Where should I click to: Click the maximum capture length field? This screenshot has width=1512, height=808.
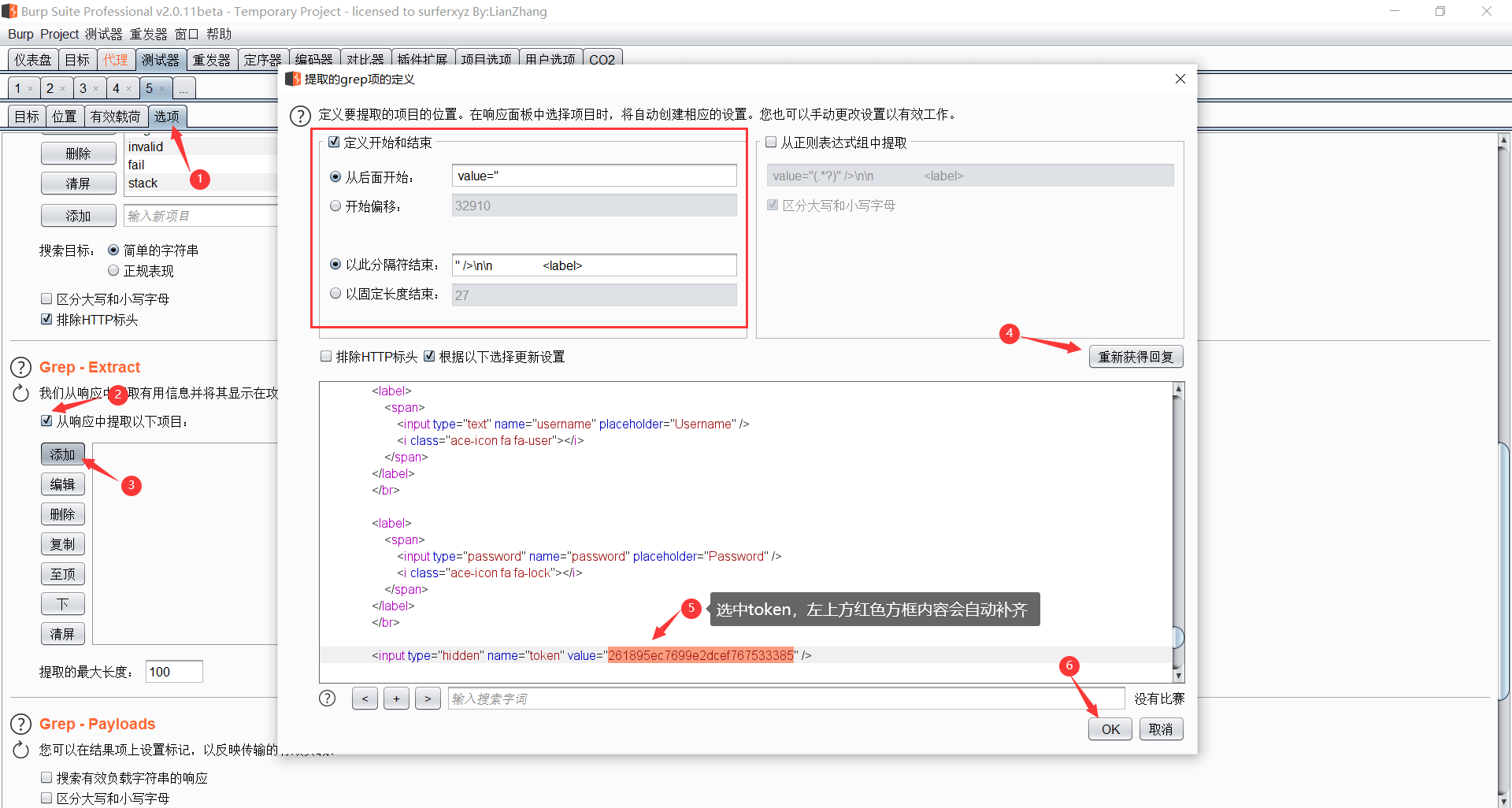[174, 672]
